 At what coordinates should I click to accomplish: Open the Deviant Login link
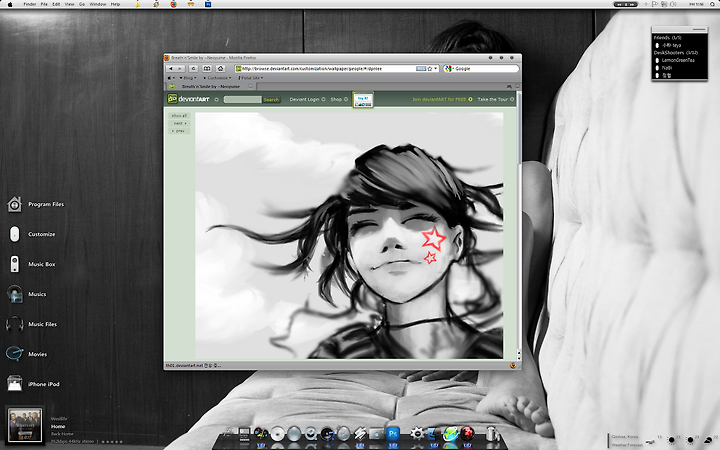click(307, 99)
